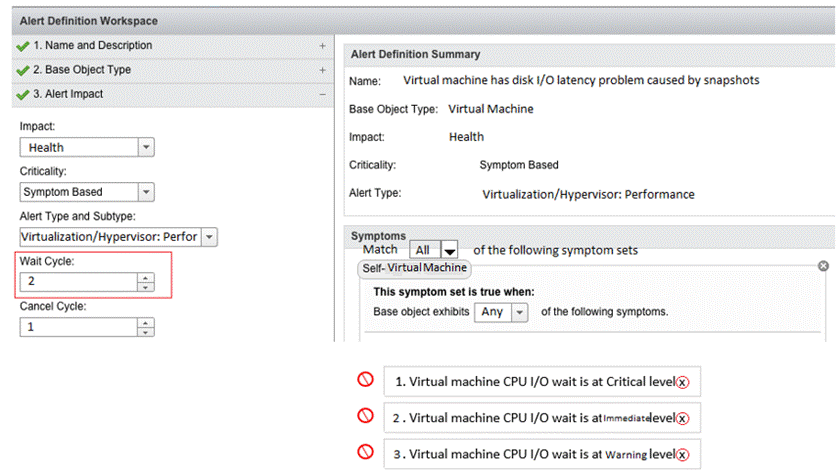Expand the Name and Description section
The image size is (840, 475).
coord(322,46)
